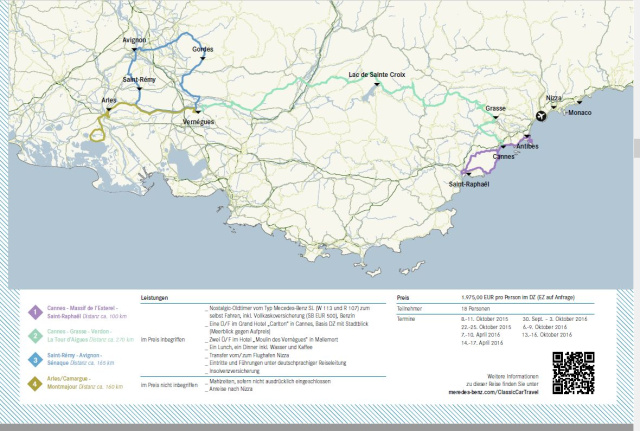This screenshot has height=431, width=640.
Task: Click the Avignon map marker
Action: click(x=136, y=48)
